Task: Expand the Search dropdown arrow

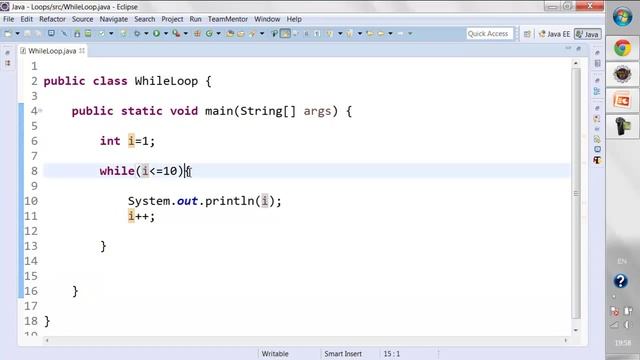Action: (262, 33)
